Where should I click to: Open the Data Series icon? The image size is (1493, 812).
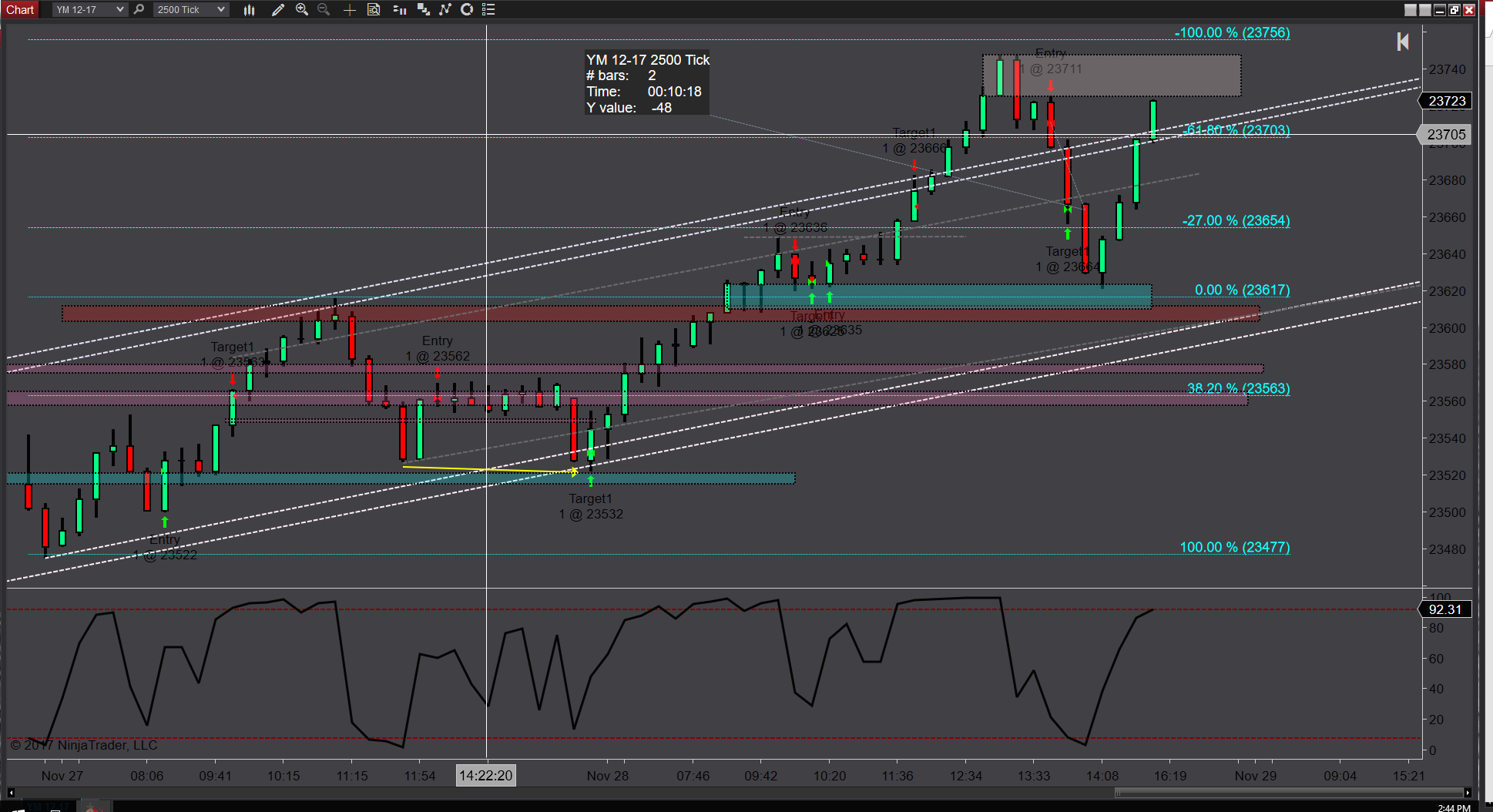(x=423, y=9)
